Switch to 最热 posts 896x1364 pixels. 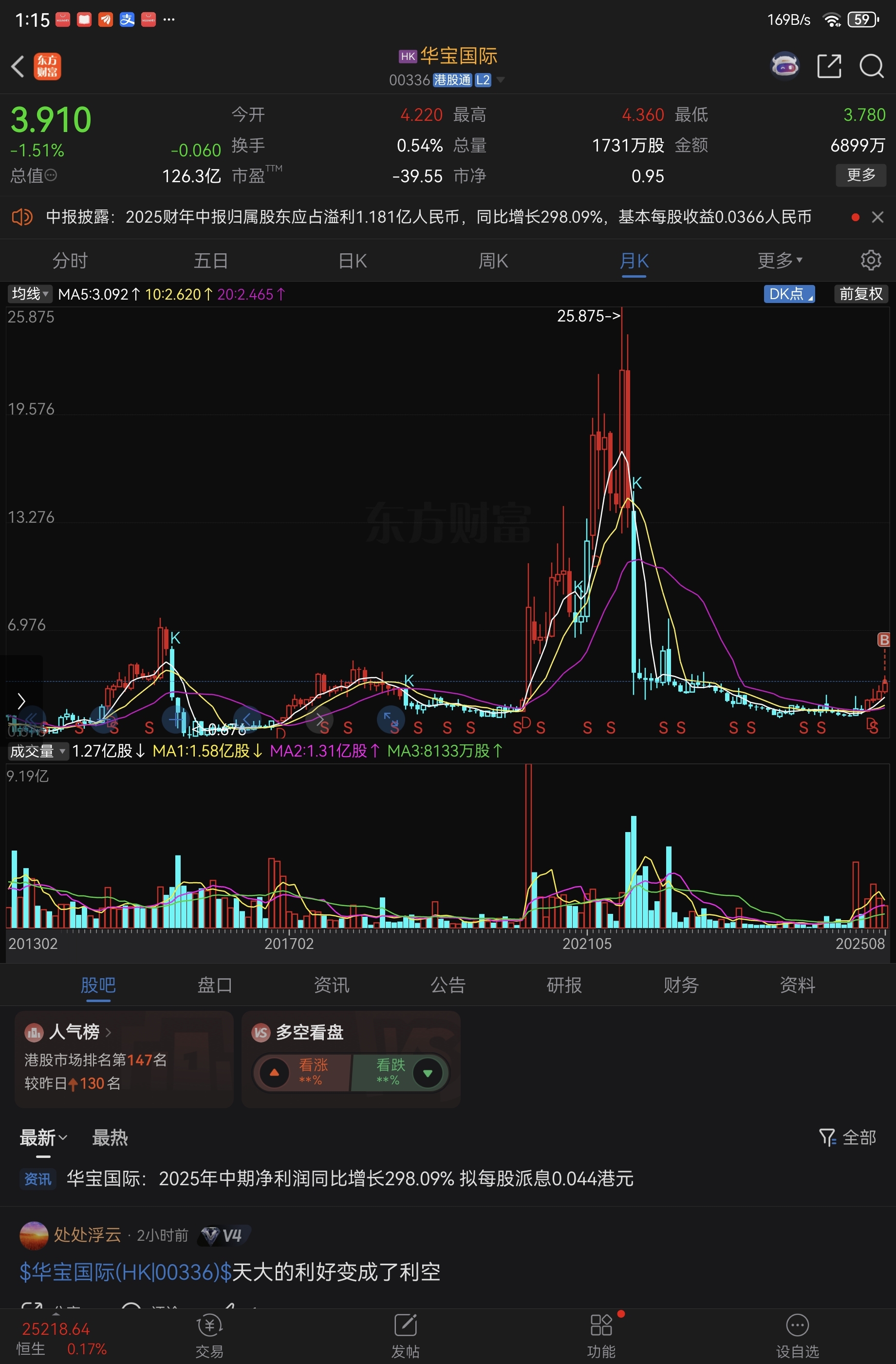[110, 1137]
